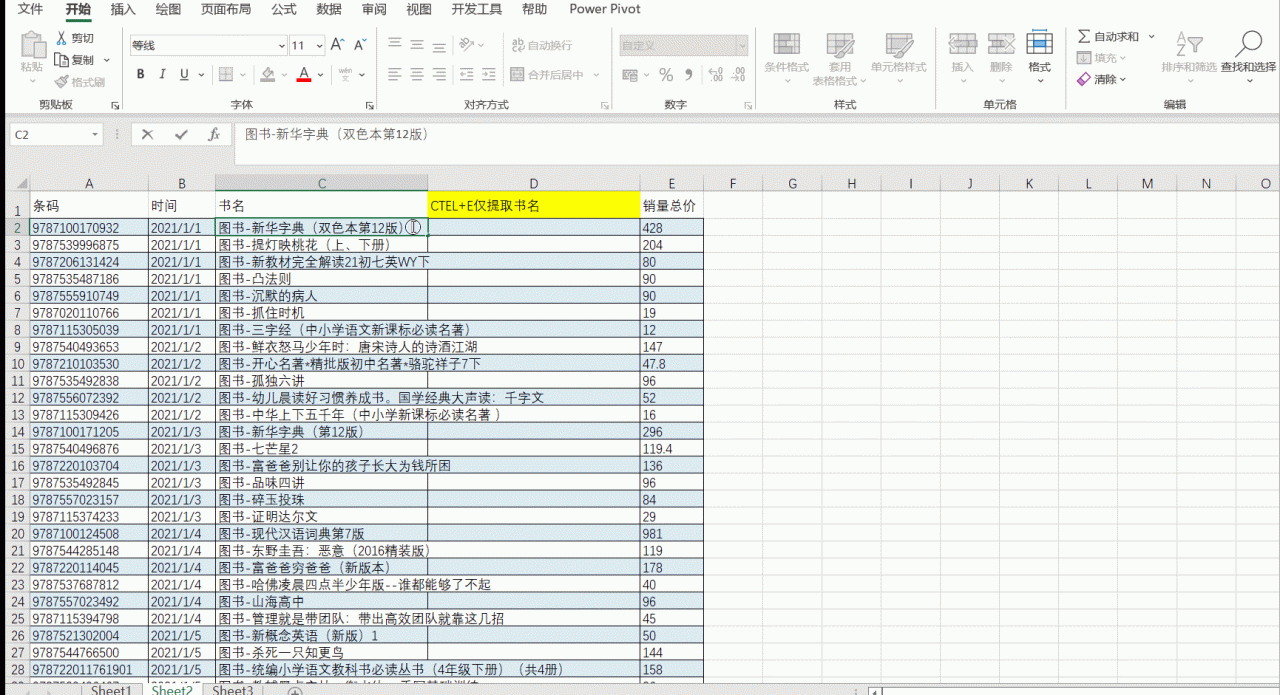The height and width of the screenshot is (695, 1280).
Task: Click the red font color swatch
Action: (304, 75)
